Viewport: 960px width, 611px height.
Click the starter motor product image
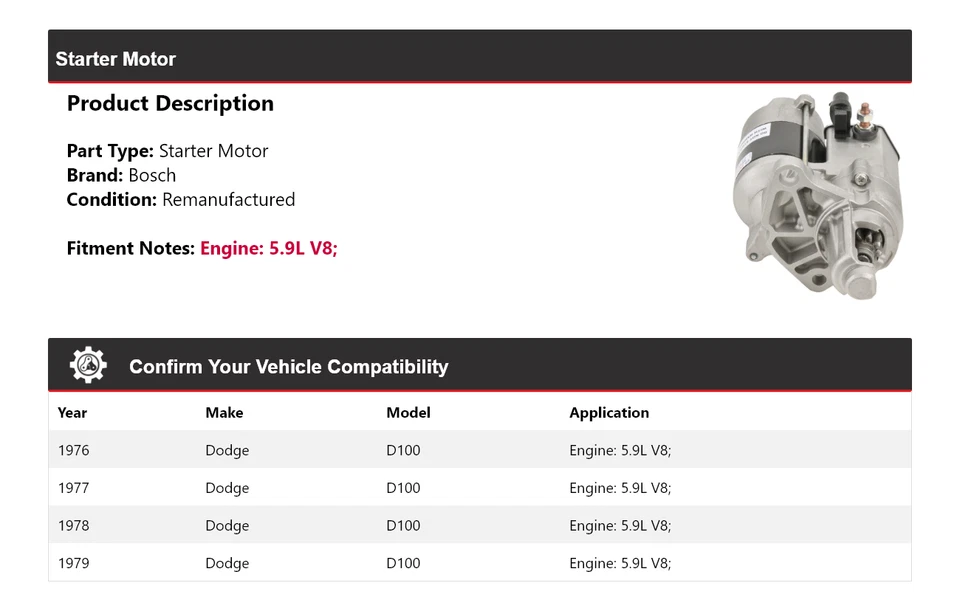(816, 194)
